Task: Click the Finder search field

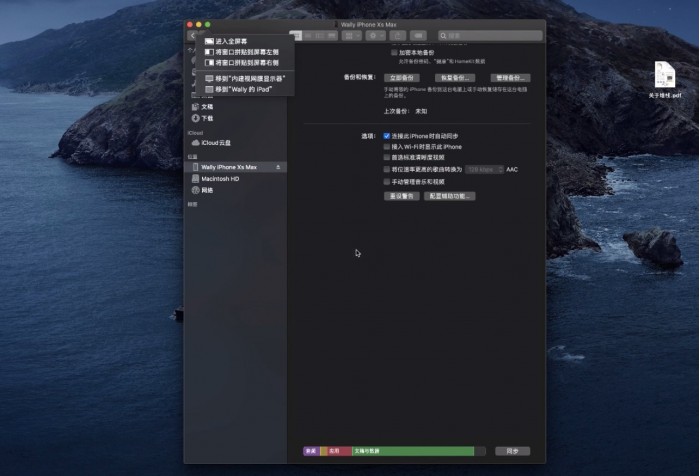Action: click(x=490, y=36)
